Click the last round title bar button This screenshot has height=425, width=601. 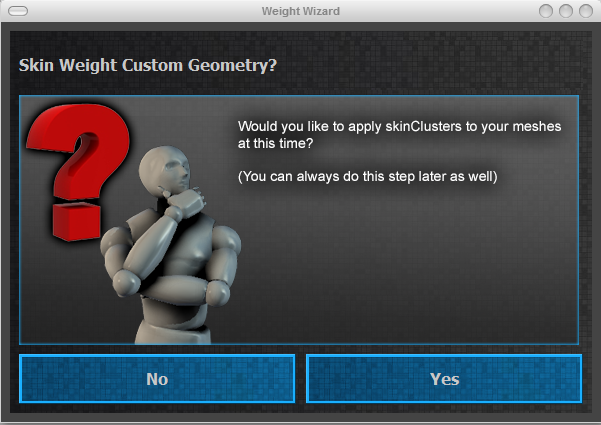tap(586, 11)
